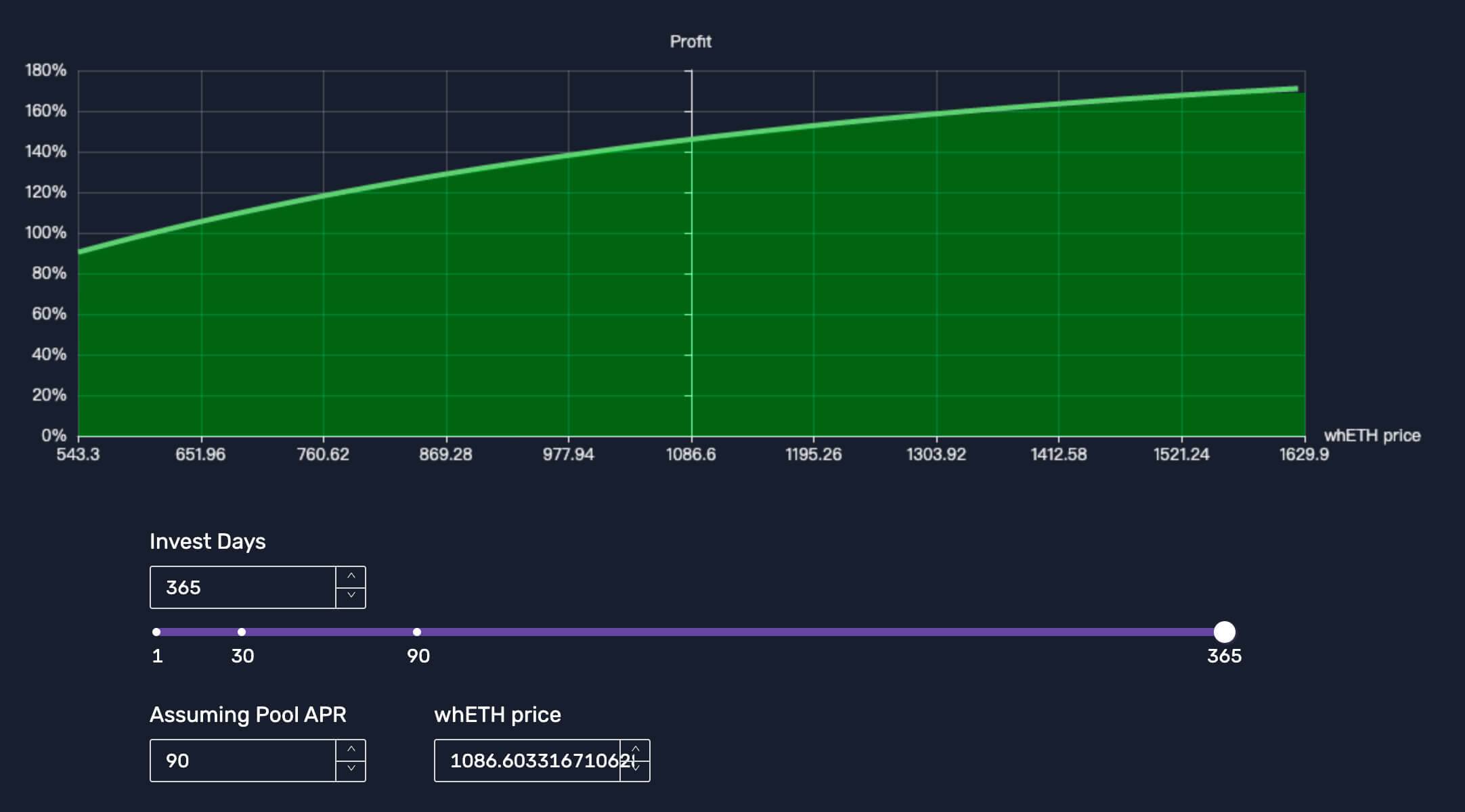Click the Invest Days input field
The height and width of the screenshot is (812, 1465).
(243, 587)
